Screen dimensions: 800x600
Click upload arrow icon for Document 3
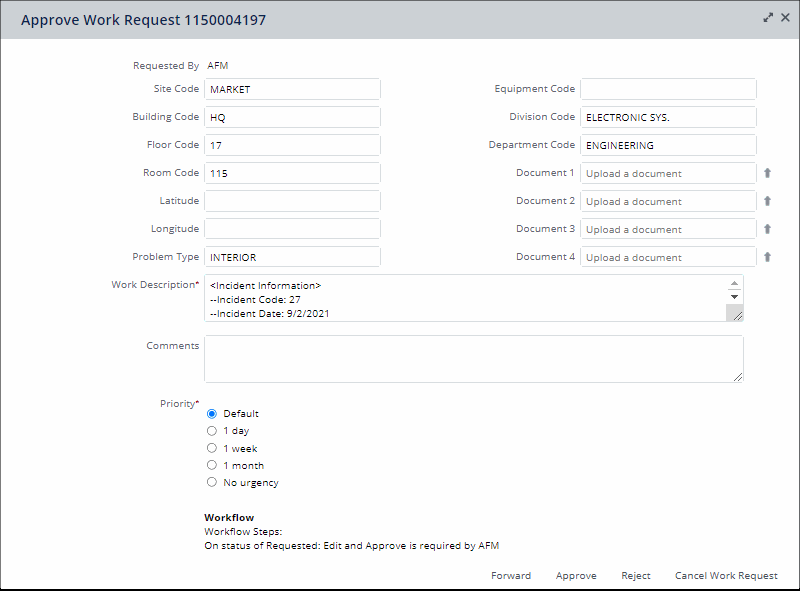click(x=768, y=229)
